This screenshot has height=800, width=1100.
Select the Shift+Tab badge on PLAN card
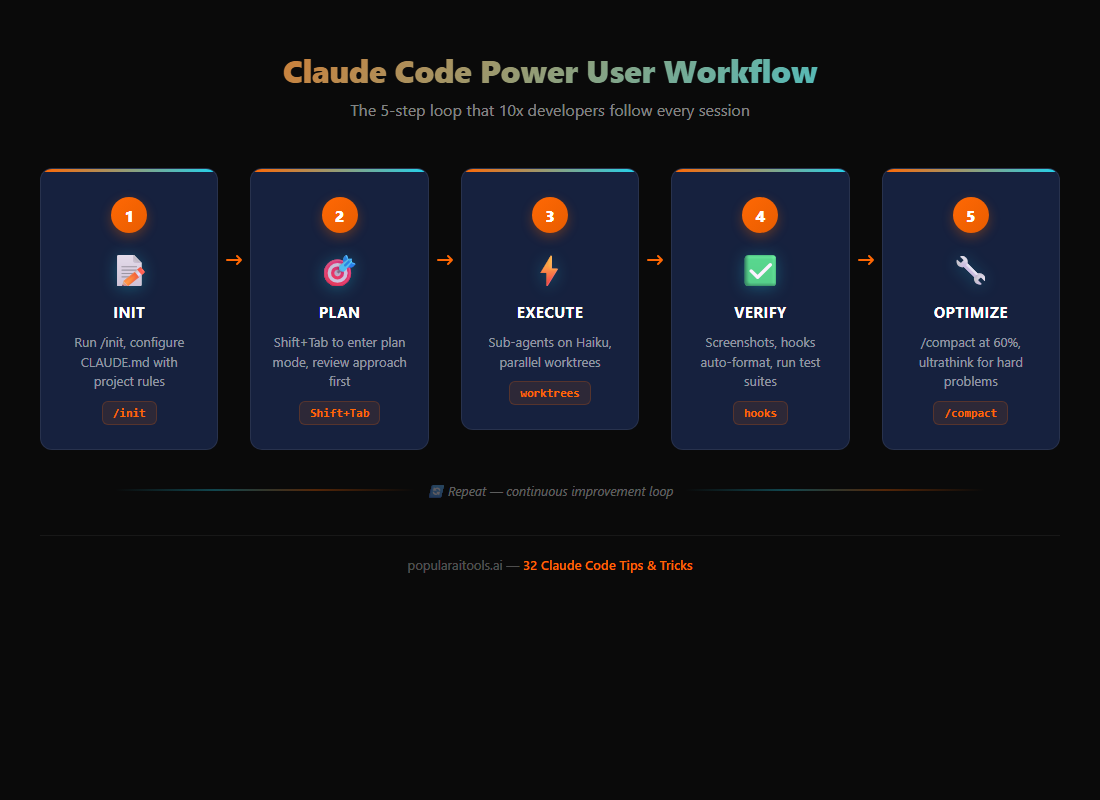(339, 412)
